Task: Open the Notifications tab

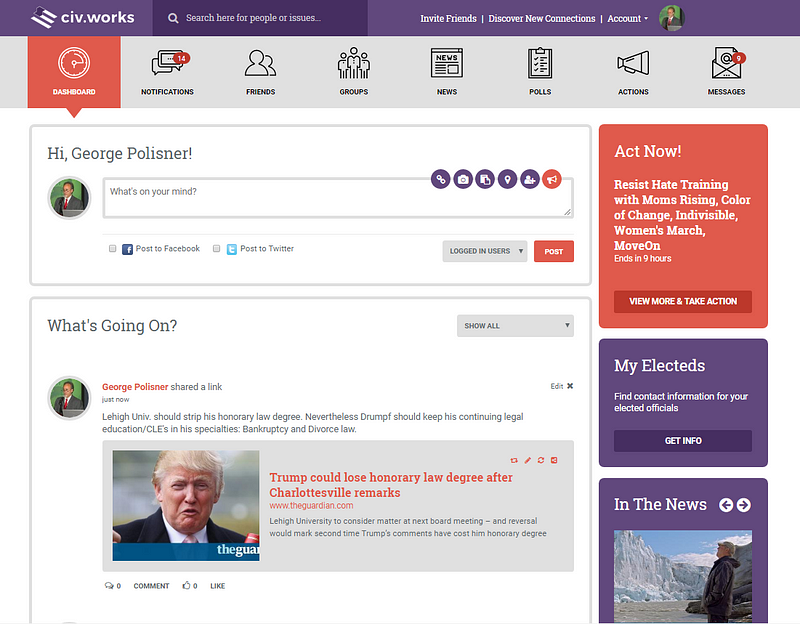Action: click(x=167, y=72)
